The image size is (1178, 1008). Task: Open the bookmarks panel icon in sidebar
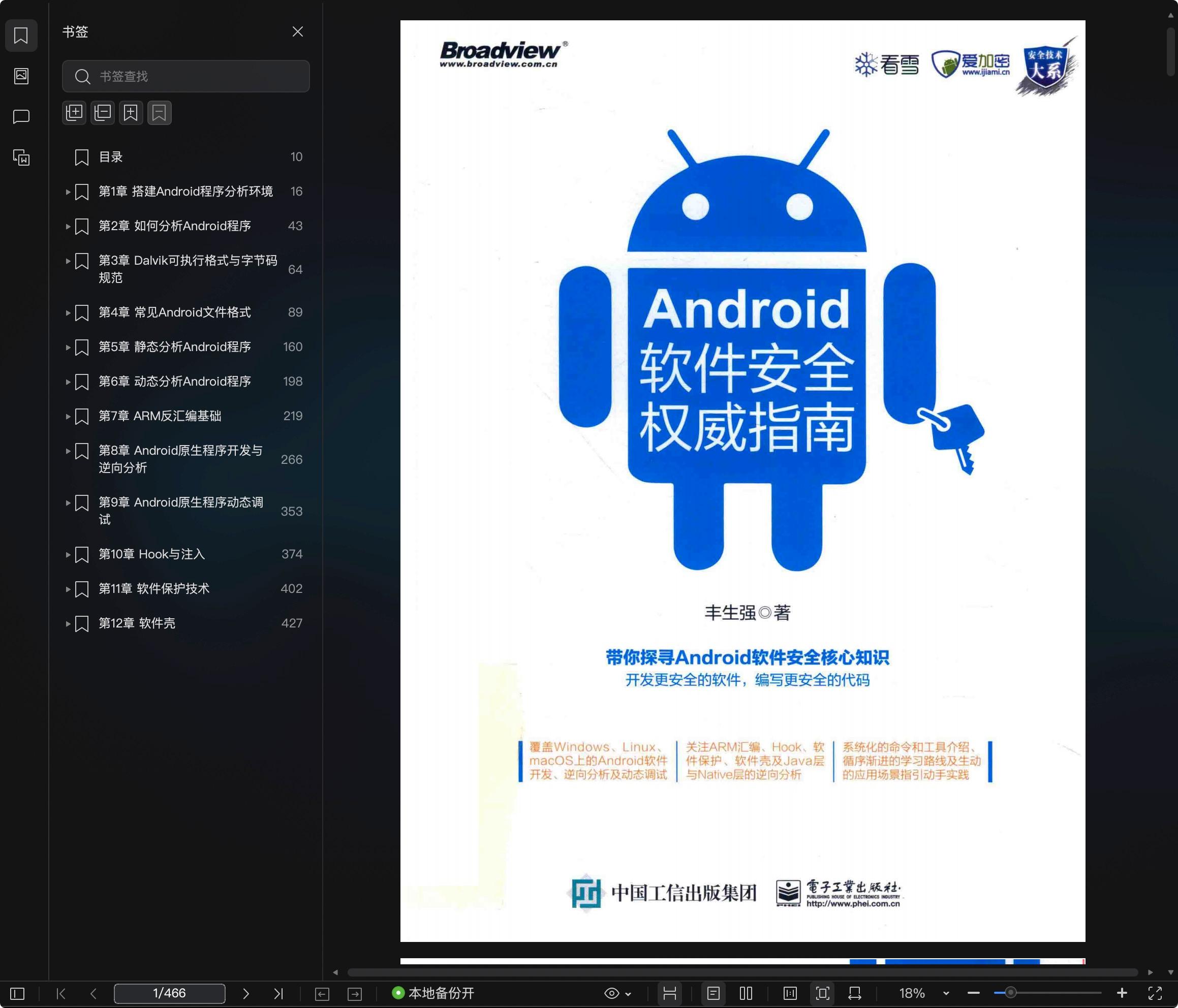[21, 35]
